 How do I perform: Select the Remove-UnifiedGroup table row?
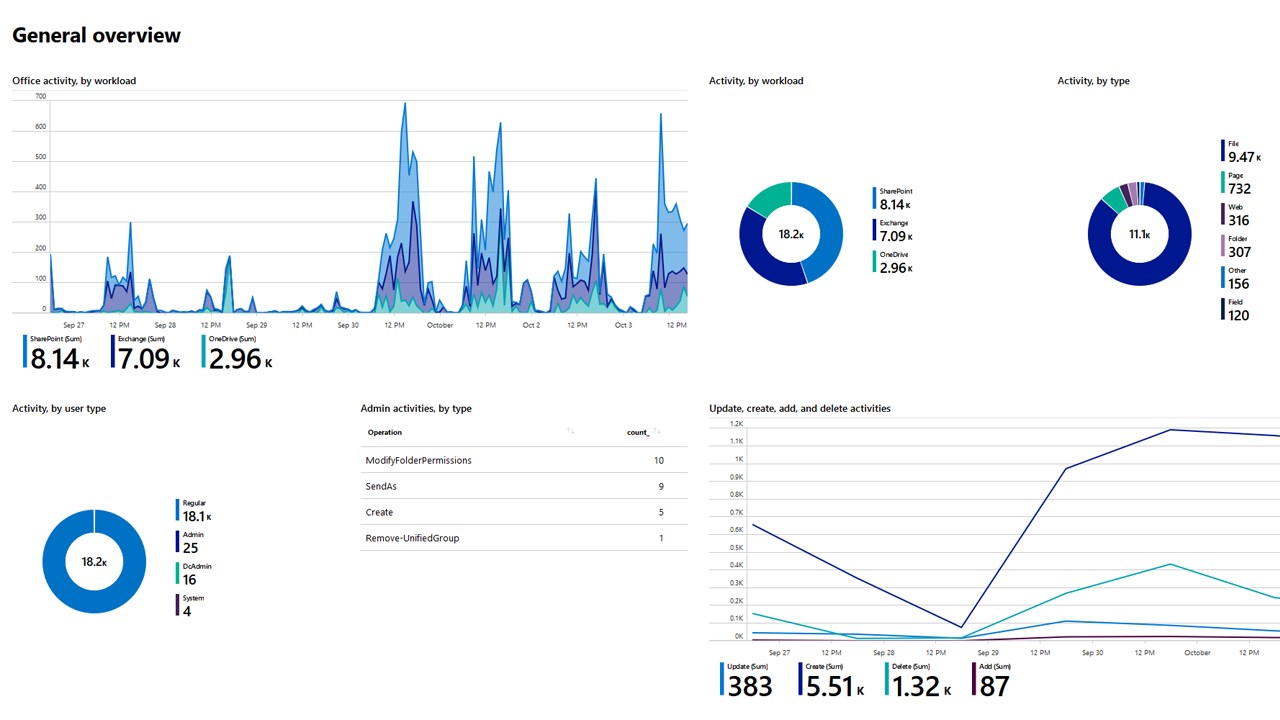click(524, 538)
